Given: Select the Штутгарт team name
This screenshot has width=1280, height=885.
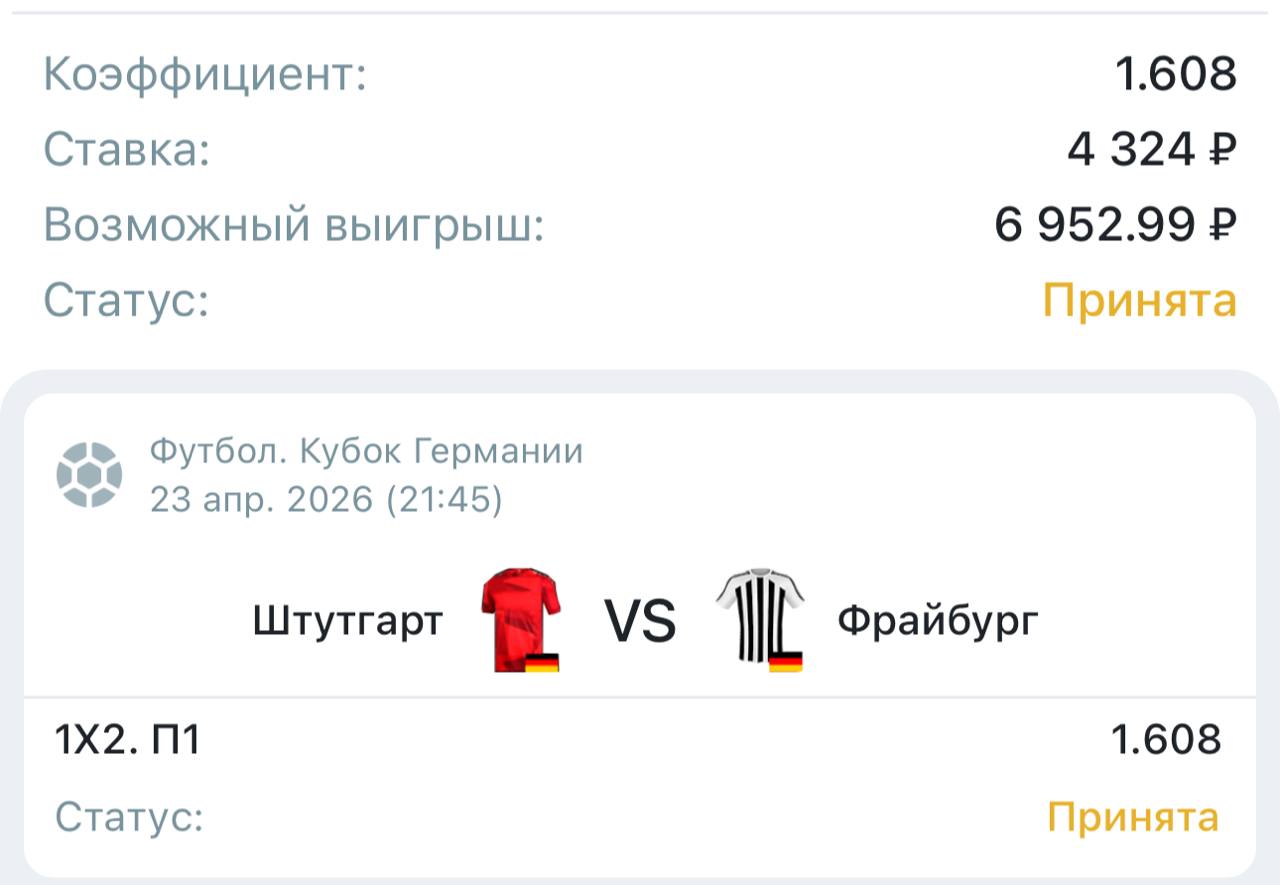Looking at the screenshot, I should [x=347, y=622].
